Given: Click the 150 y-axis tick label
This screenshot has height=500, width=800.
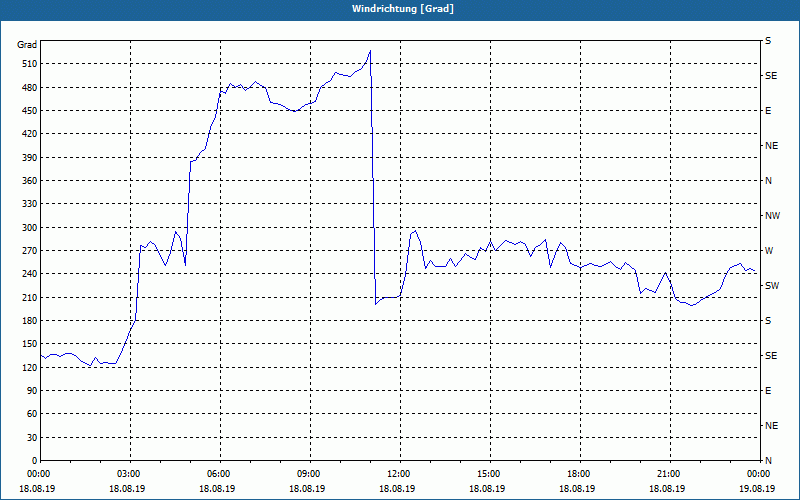Looking at the screenshot, I should [30, 344].
